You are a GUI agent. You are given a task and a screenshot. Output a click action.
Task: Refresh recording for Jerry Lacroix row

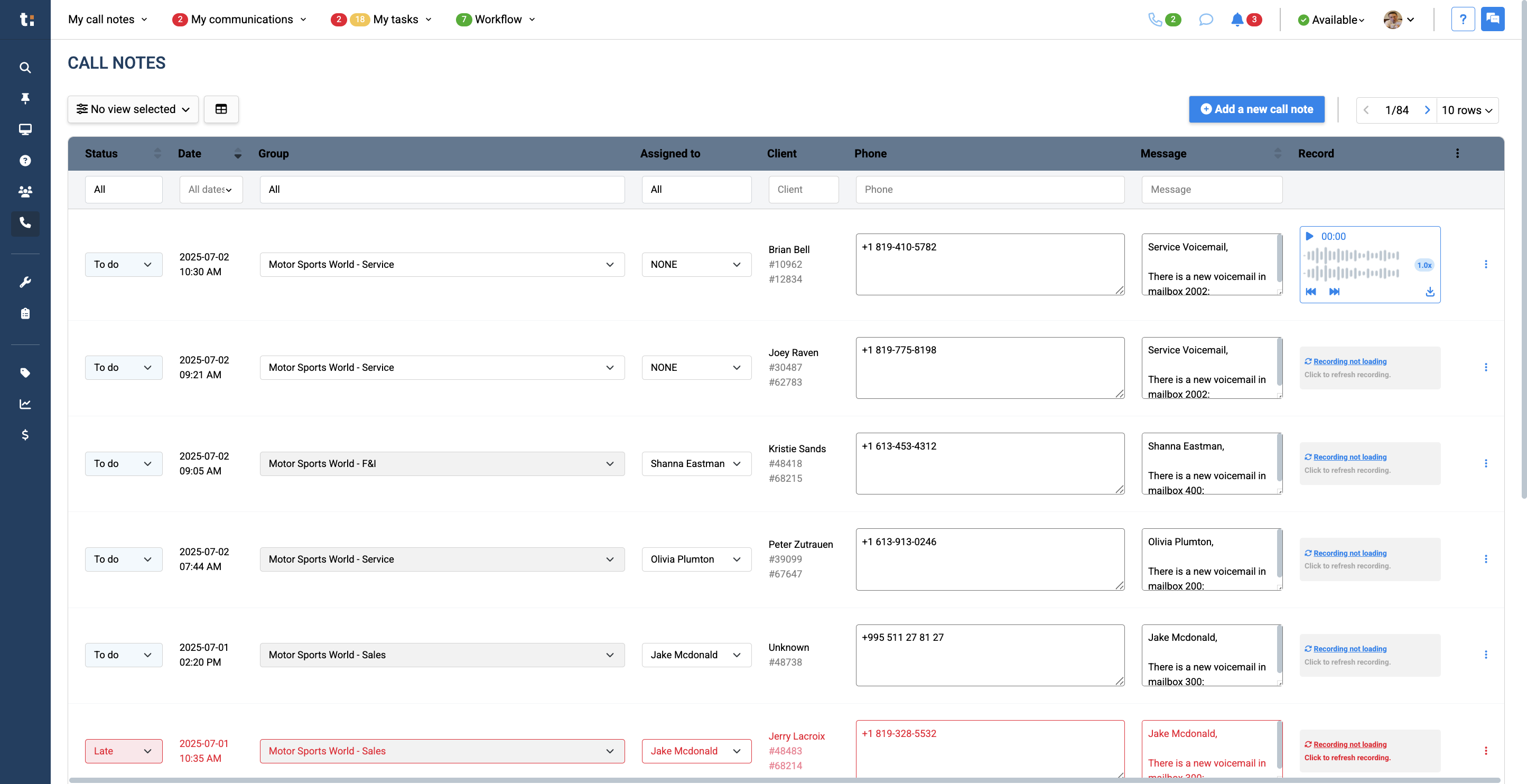(x=1349, y=744)
